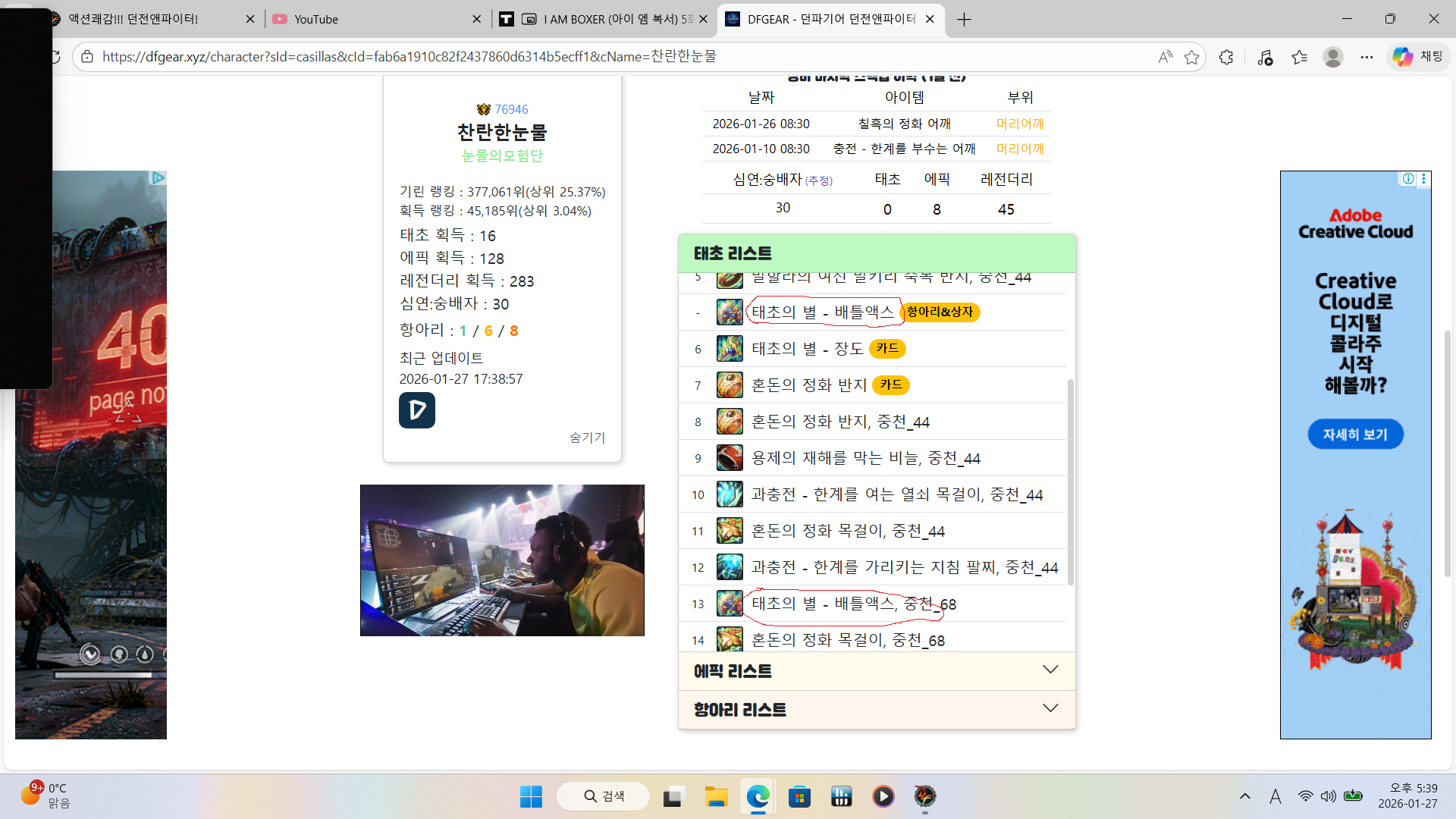Screen dimensions: 1456x819
Task: Open the Copilot chat icon in the toolbar
Action: (x=1402, y=57)
